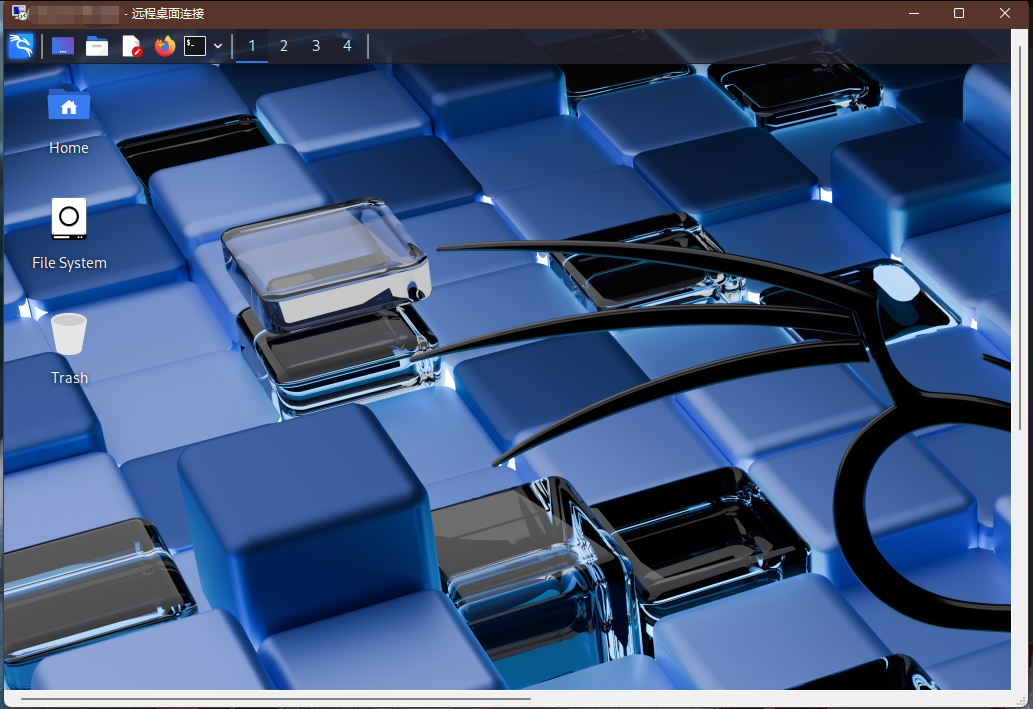Open the Kali applications menu
This screenshot has height=709, width=1033.
tap(21, 46)
